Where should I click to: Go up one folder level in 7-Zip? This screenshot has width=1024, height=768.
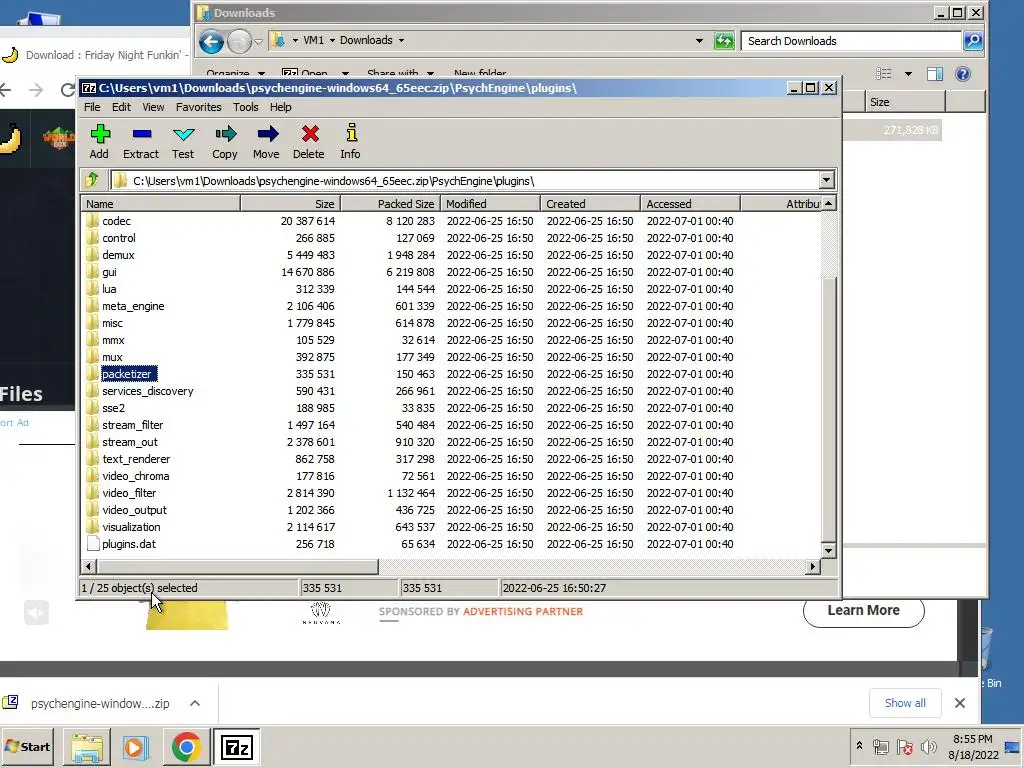tap(92, 180)
